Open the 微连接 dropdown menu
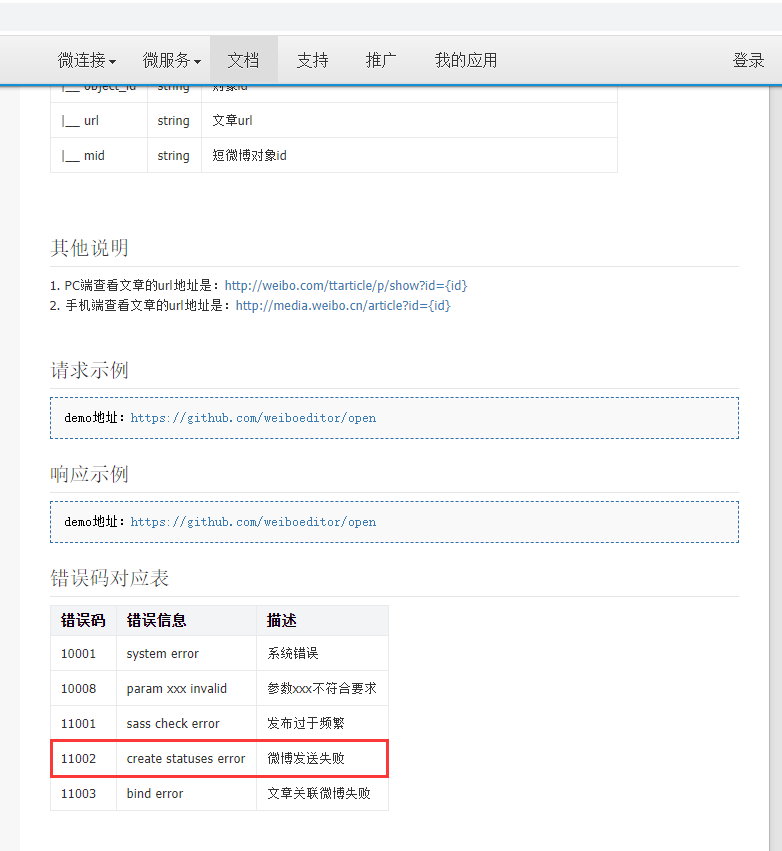This screenshot has width=782, height=851. pos(86,60)
